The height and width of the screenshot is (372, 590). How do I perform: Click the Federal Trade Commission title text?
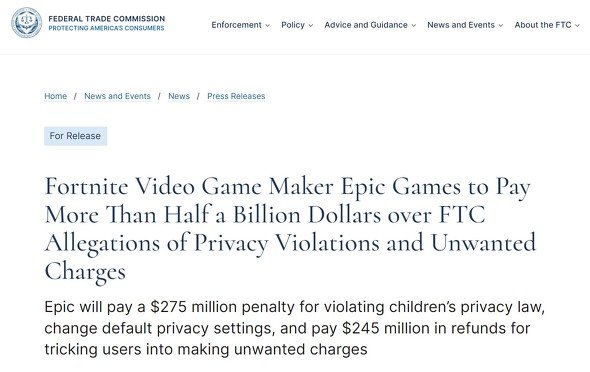(106, 18)
